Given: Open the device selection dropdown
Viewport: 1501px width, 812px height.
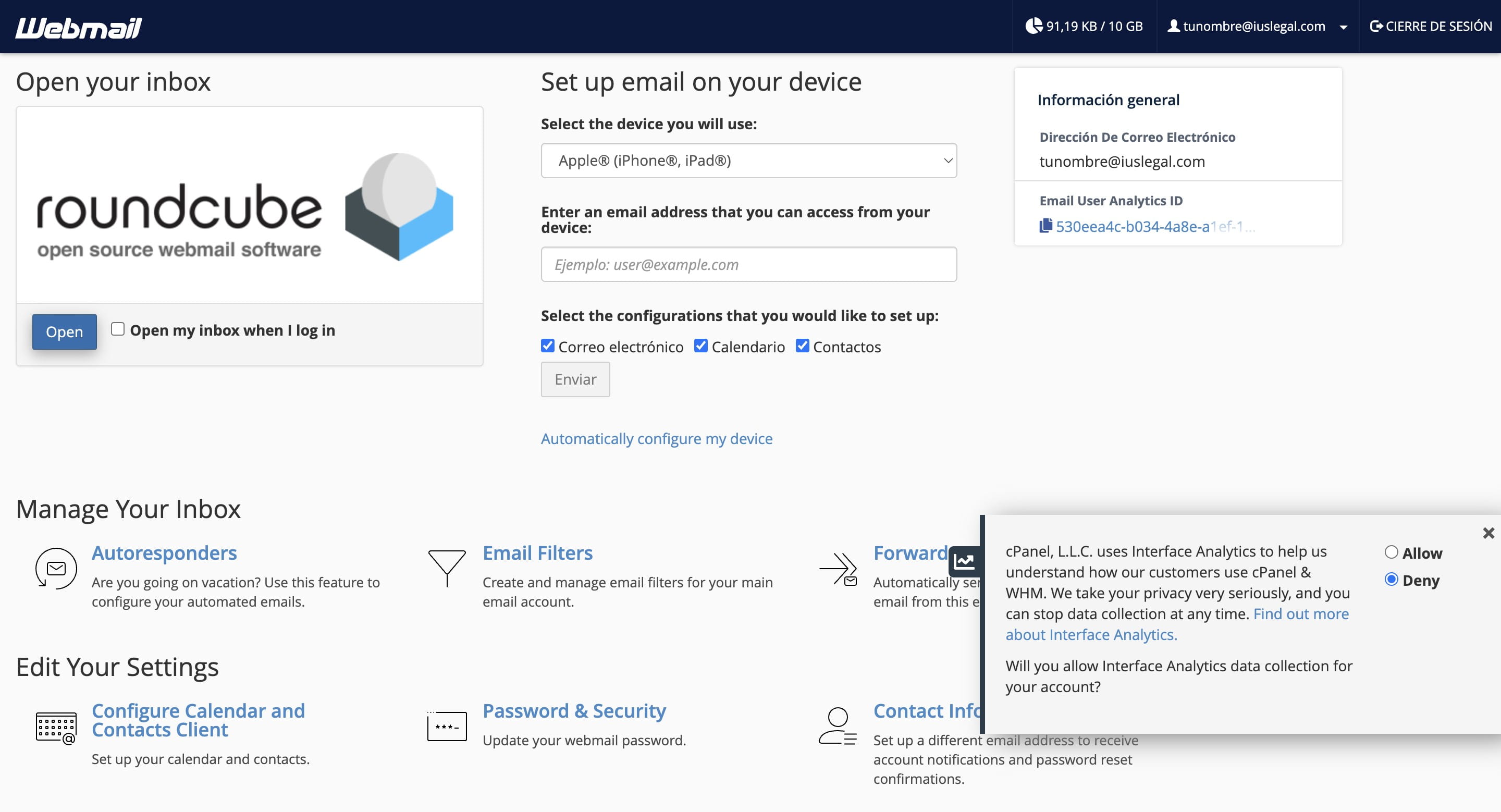Looking at the screenshot, I should coord(748,160).
